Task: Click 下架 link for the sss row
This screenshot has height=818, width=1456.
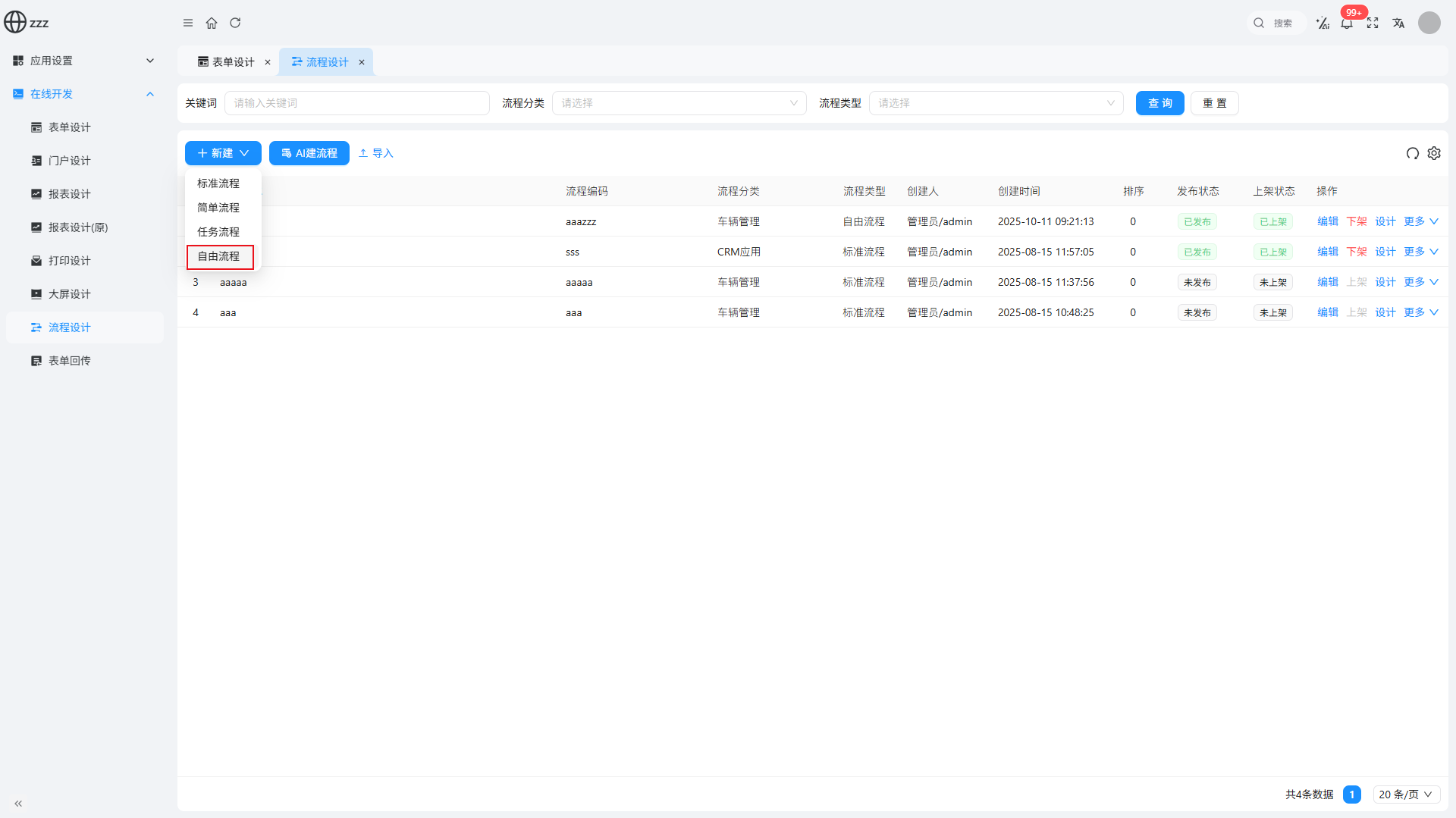Action: [1357, 252]
